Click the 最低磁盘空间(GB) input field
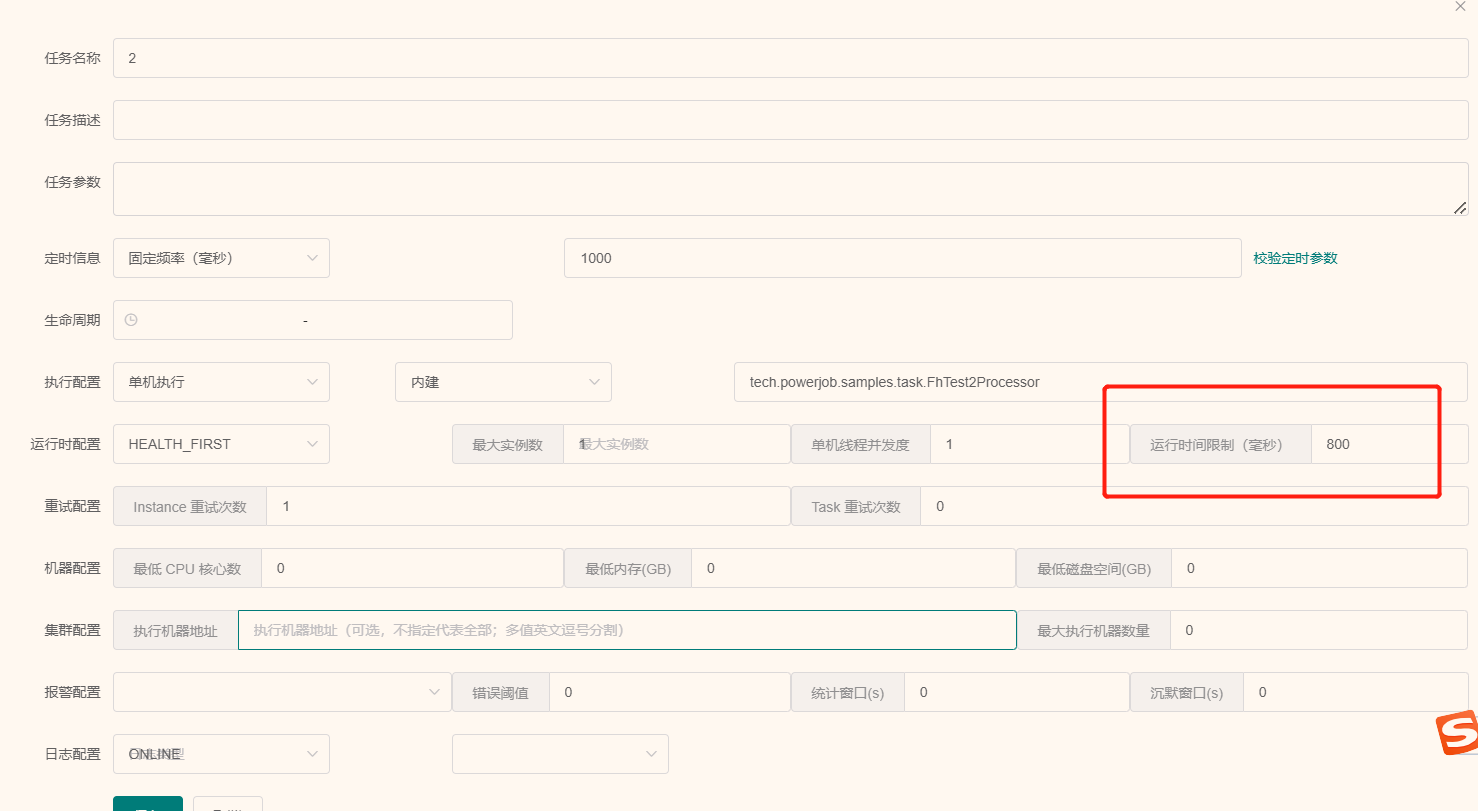Image resolution: width=1478 pixels, height=811 pixels. (x=1319, y=568)
